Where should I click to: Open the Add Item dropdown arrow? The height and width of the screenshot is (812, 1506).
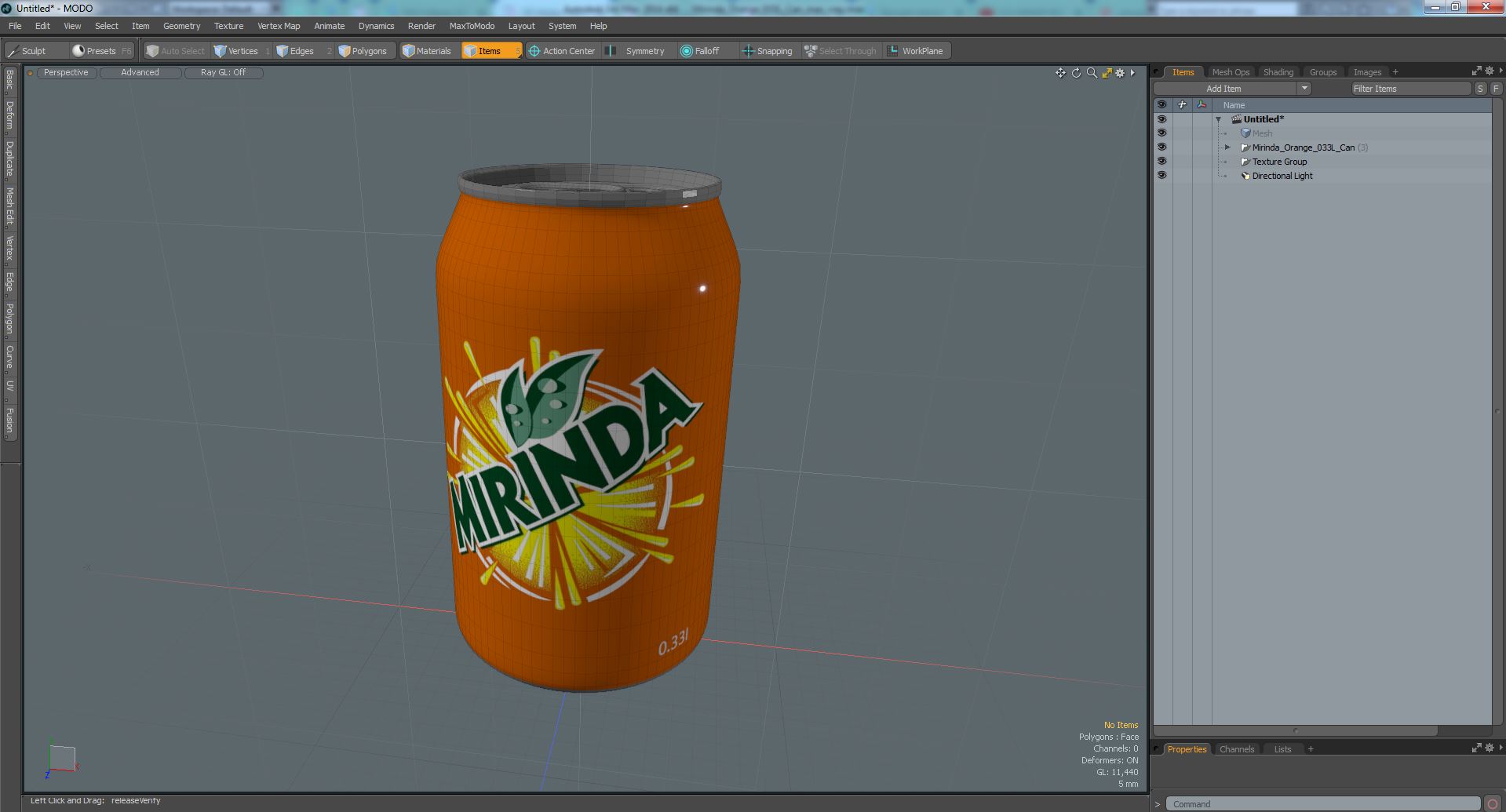point(1304,89)
